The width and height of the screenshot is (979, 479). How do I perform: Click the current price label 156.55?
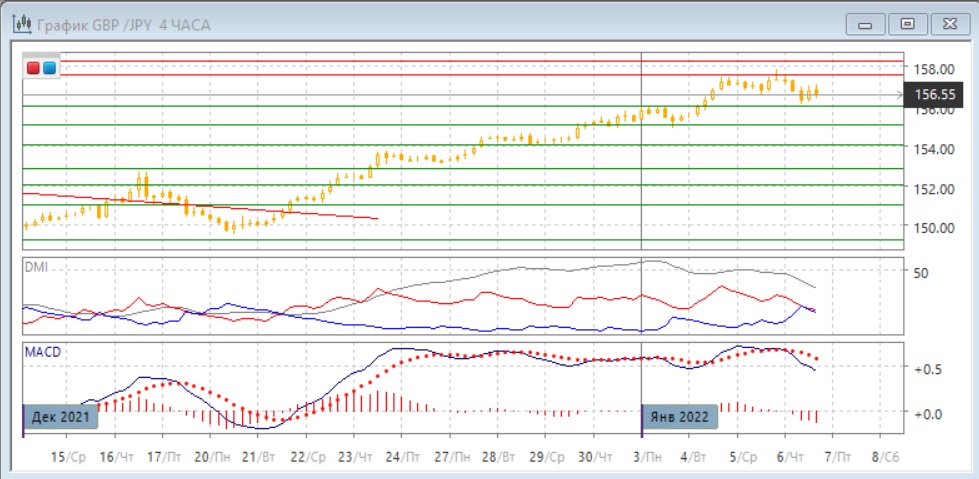click(937, 96)
